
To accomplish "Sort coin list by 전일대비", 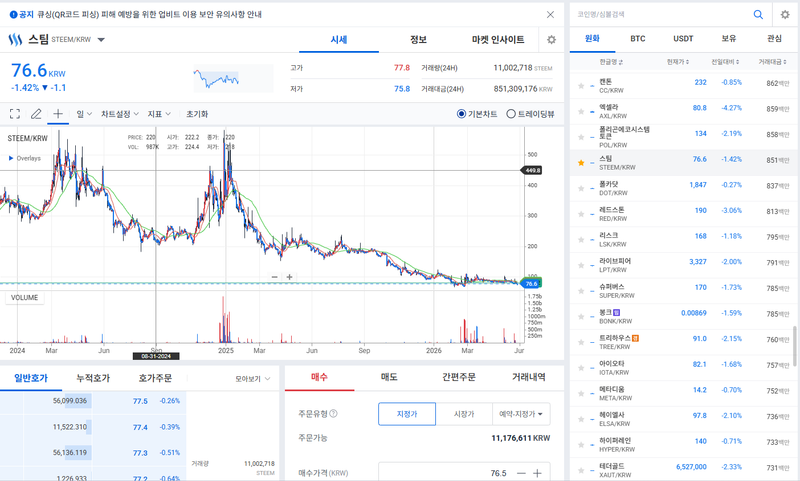I will [725, 62].
